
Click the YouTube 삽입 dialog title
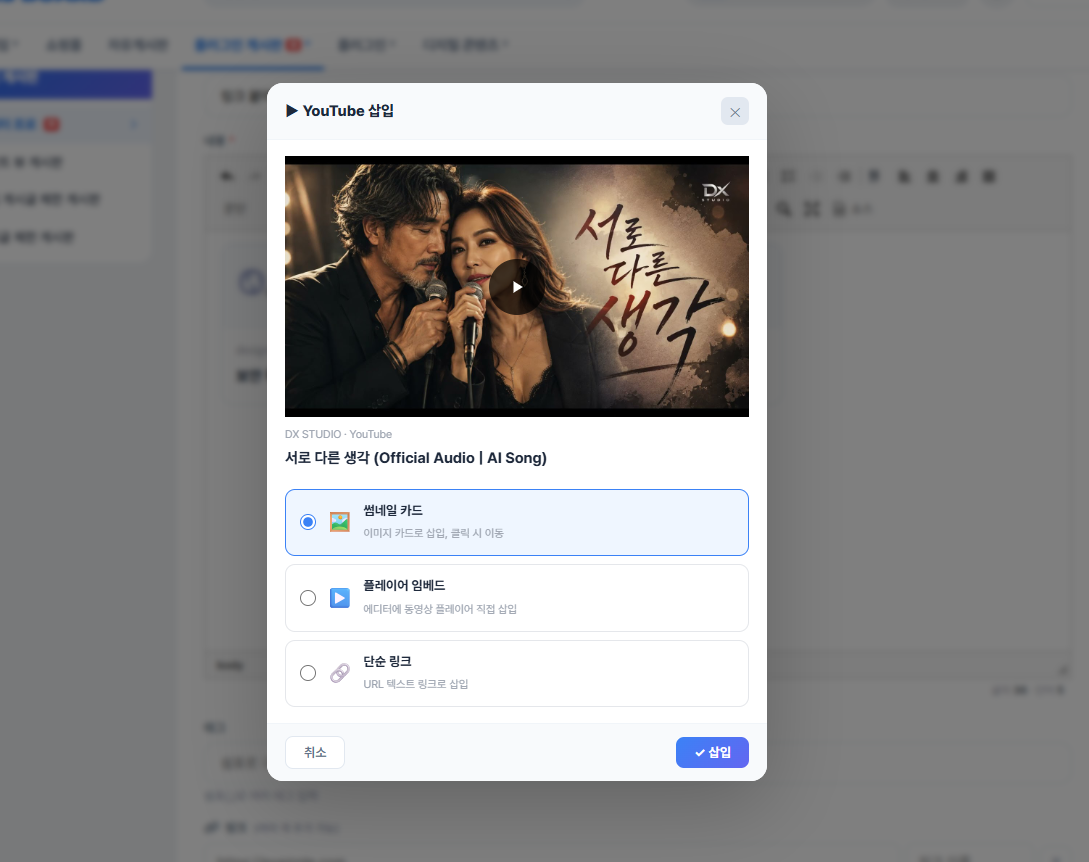click(340, 111)
